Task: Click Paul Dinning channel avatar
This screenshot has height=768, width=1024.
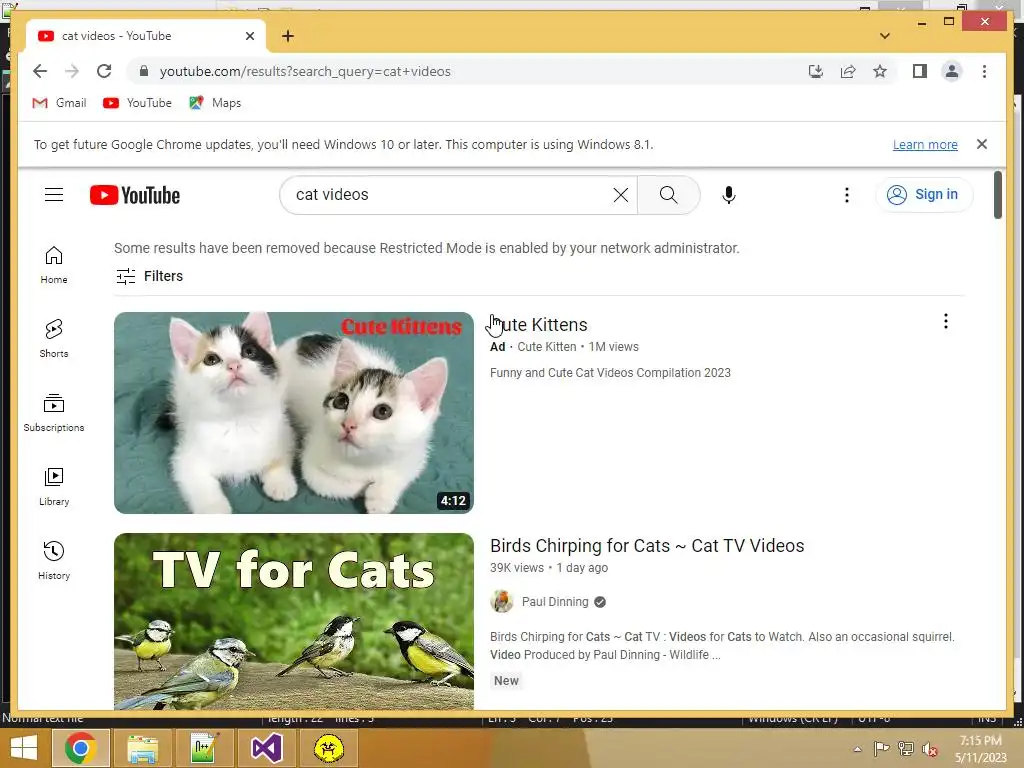Action: click(502, 601)
